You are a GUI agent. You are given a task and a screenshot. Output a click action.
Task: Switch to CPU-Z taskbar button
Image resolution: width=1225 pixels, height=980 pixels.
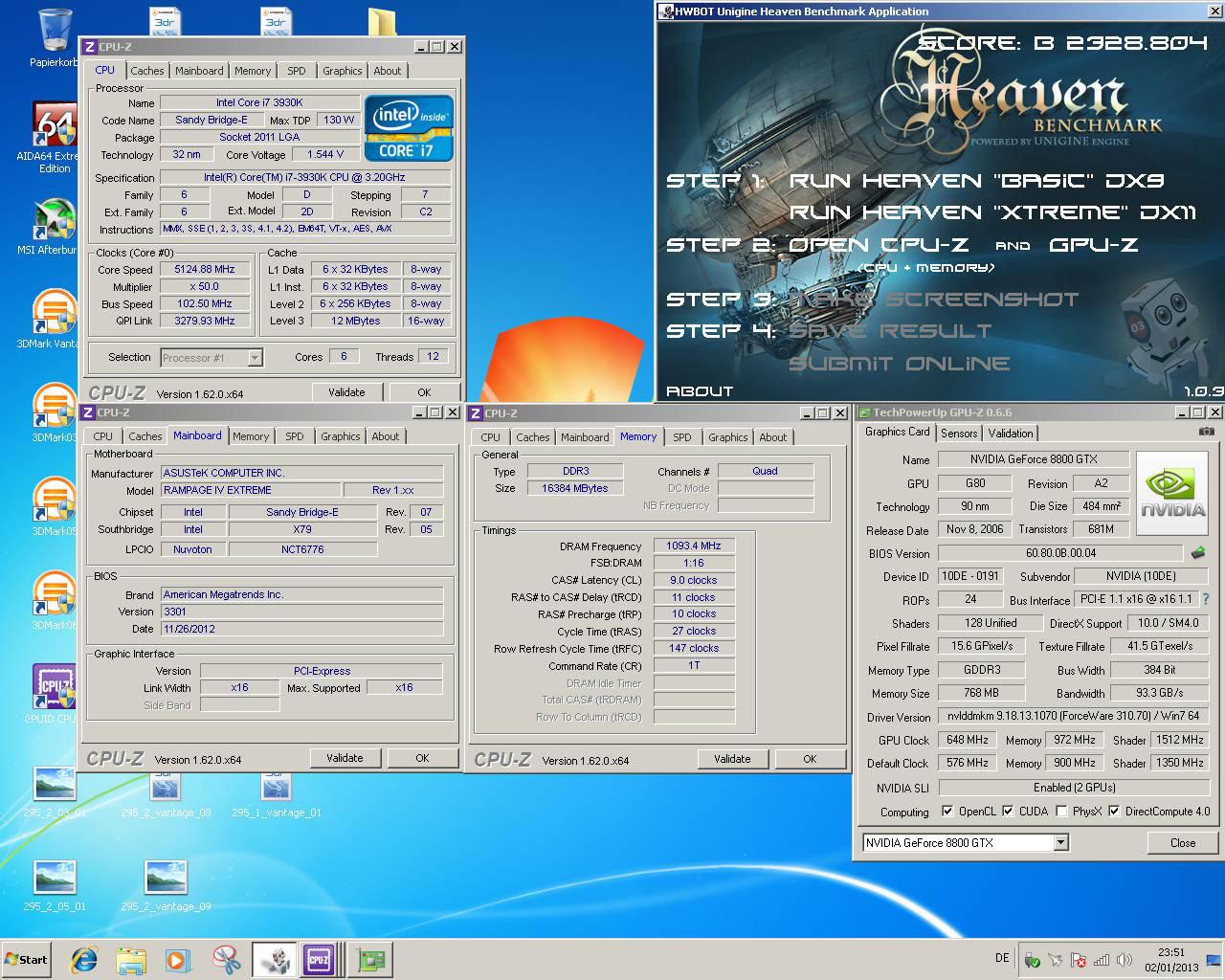pyautogui.click(x=319, y=960)
